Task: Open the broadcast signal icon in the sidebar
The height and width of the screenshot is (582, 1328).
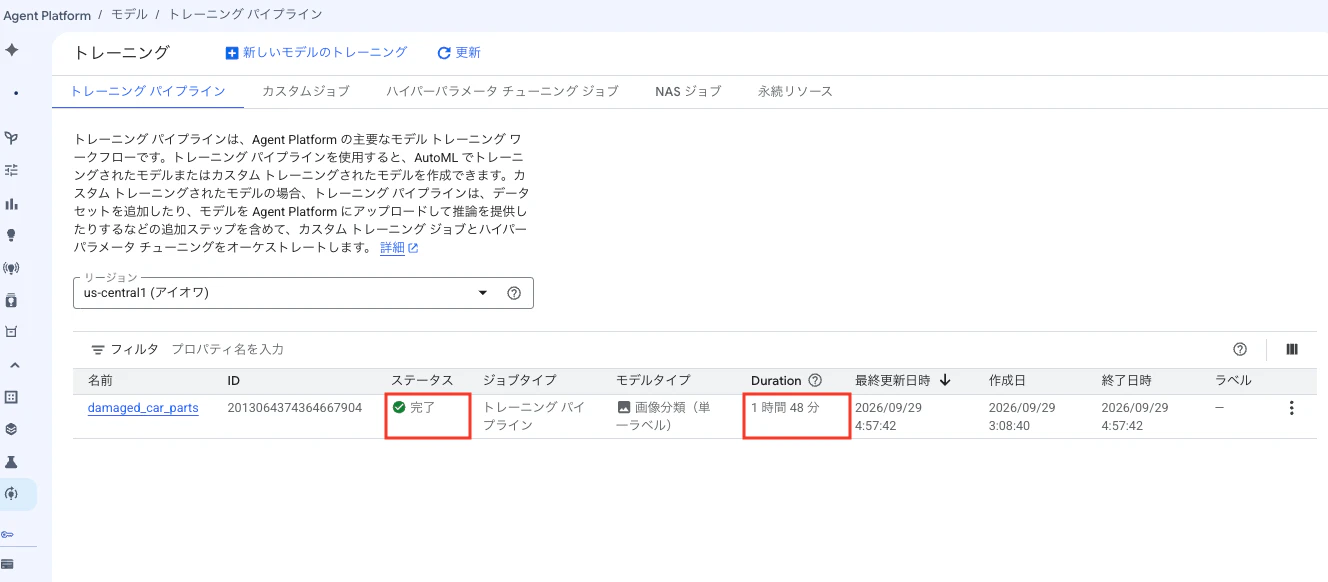Action: (x=12, y=268)
